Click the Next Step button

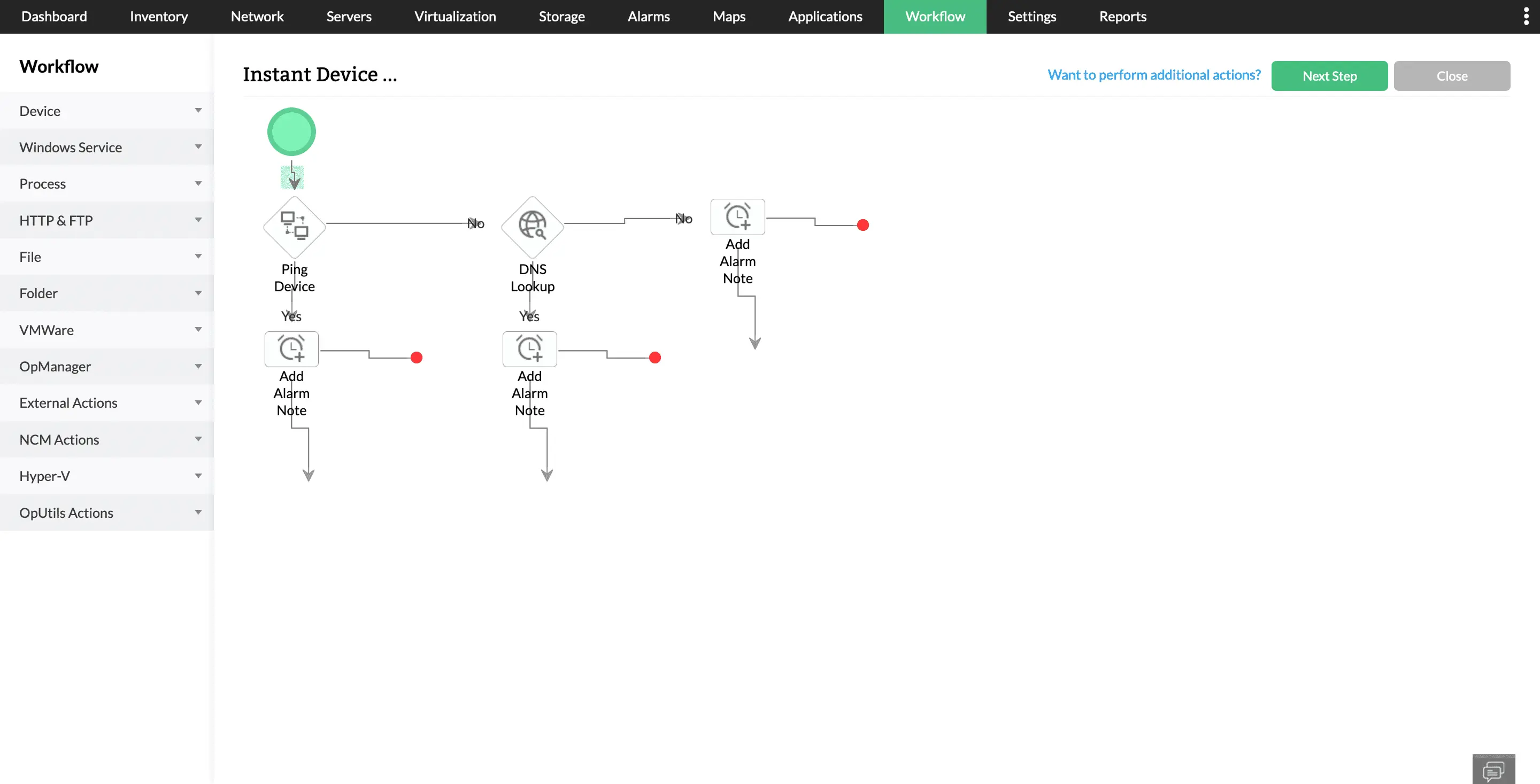(1329, 75)
